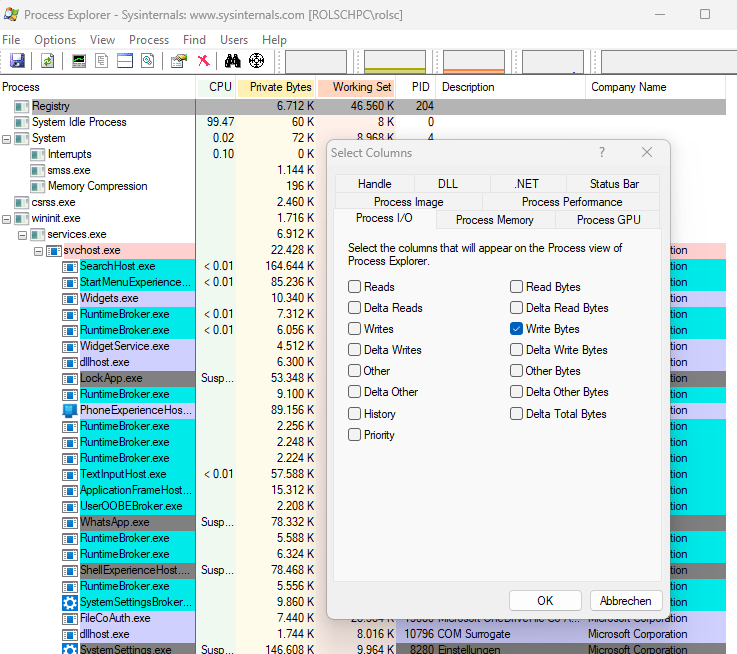Click the FileCoAuth.exe process icon
This screenshot has height=654, width=737.
pyautogui.click(x=70, y=618)
